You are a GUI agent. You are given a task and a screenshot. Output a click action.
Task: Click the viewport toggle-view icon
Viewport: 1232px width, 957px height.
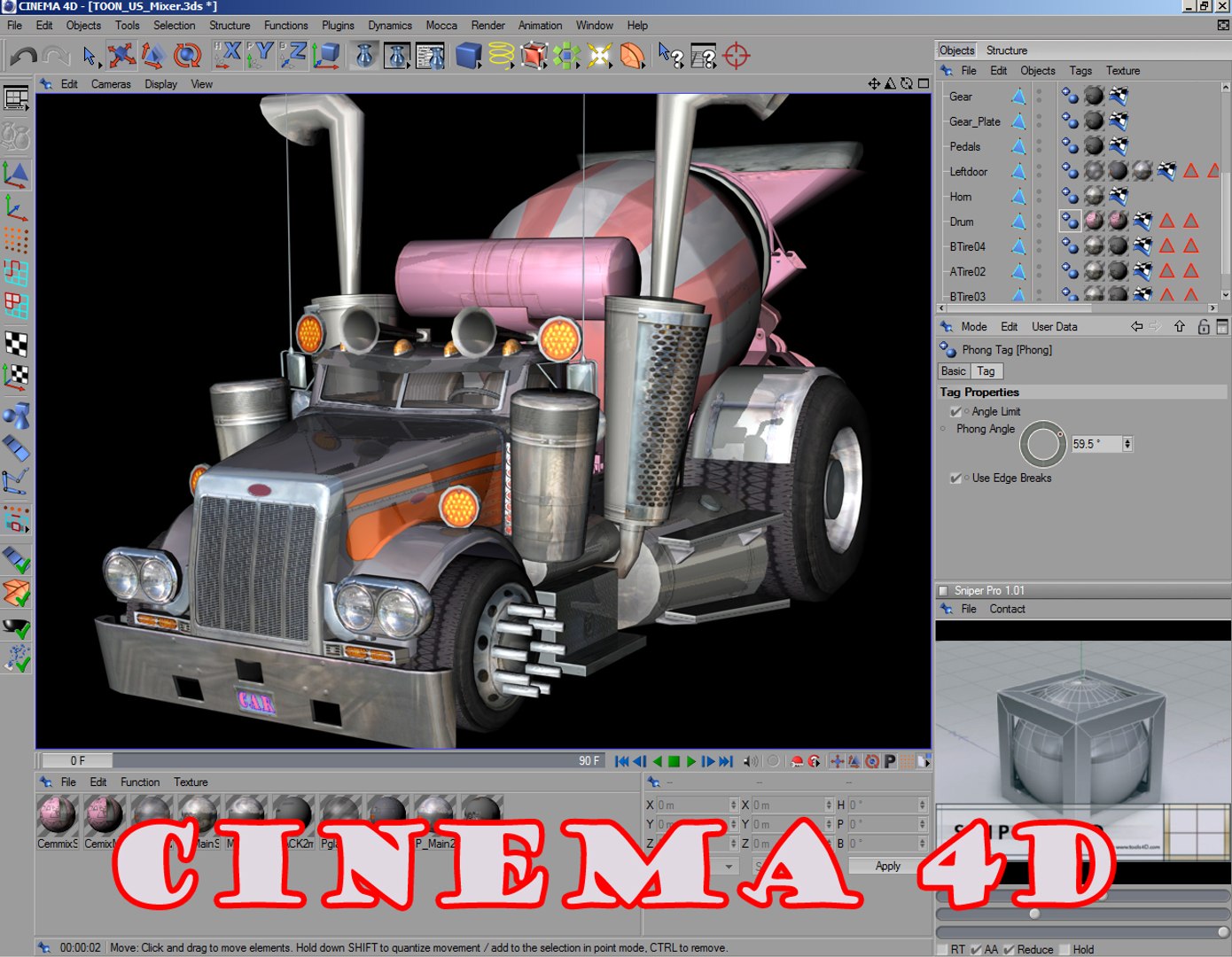pyautogui.click(x=924, y=83)
